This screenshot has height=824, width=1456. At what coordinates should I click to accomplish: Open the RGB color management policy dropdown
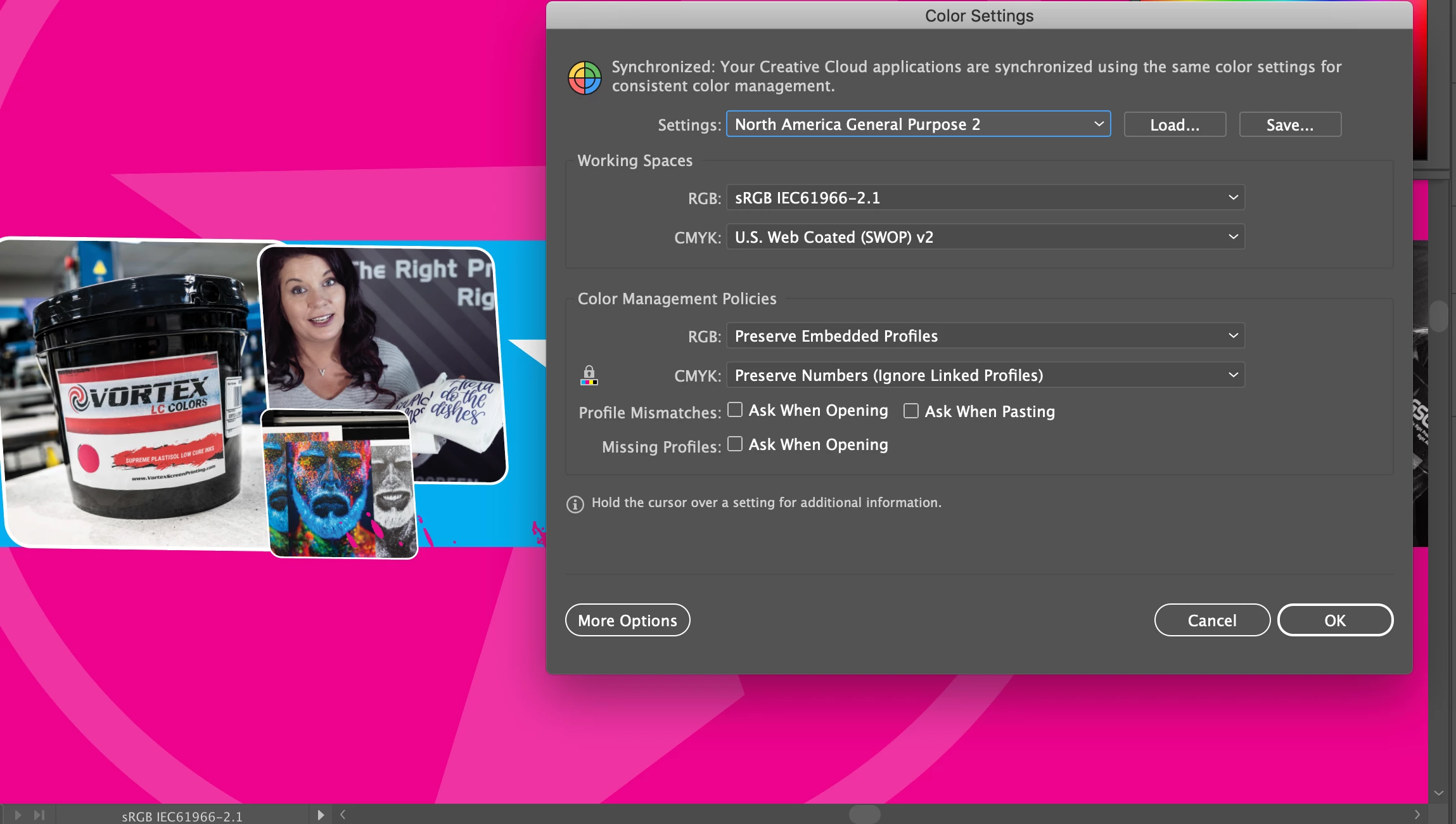point(985,336)
